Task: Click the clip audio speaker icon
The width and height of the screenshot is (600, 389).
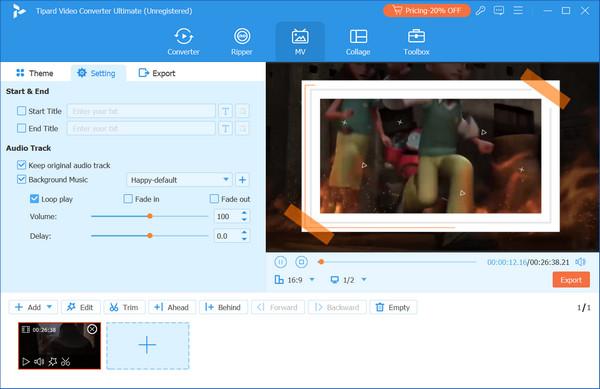Action: [39, 361]
